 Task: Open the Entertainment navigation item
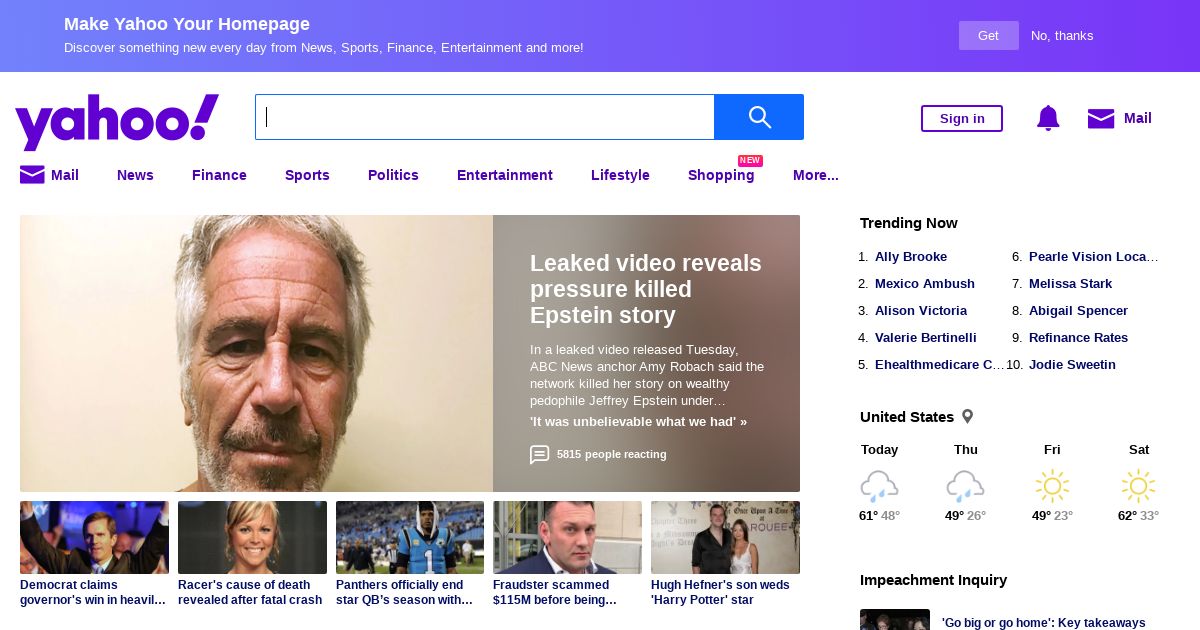[x=505, y=175]
